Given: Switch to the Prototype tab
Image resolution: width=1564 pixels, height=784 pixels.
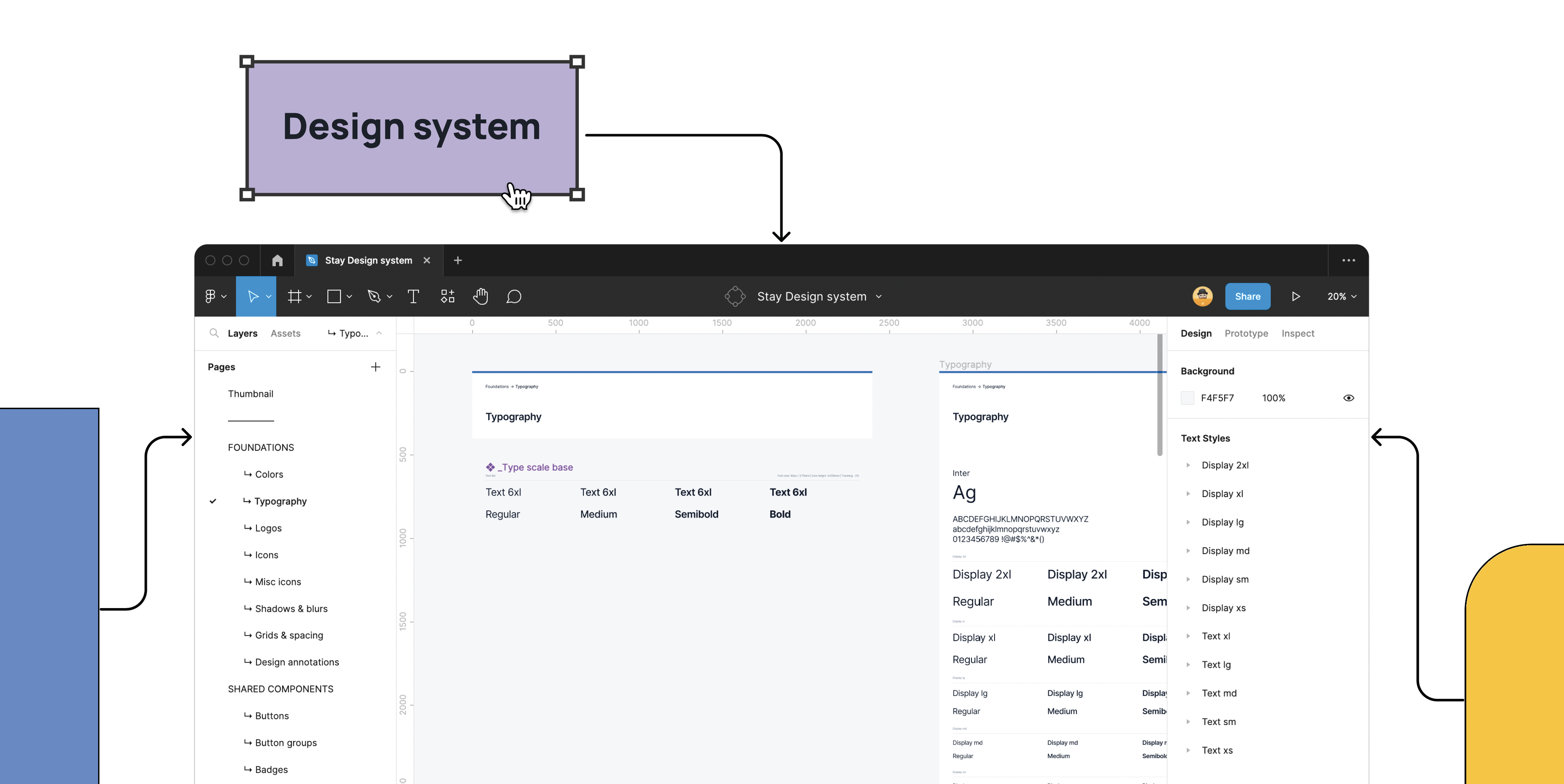Looking at the screenshot, I should coord(1246,333).
